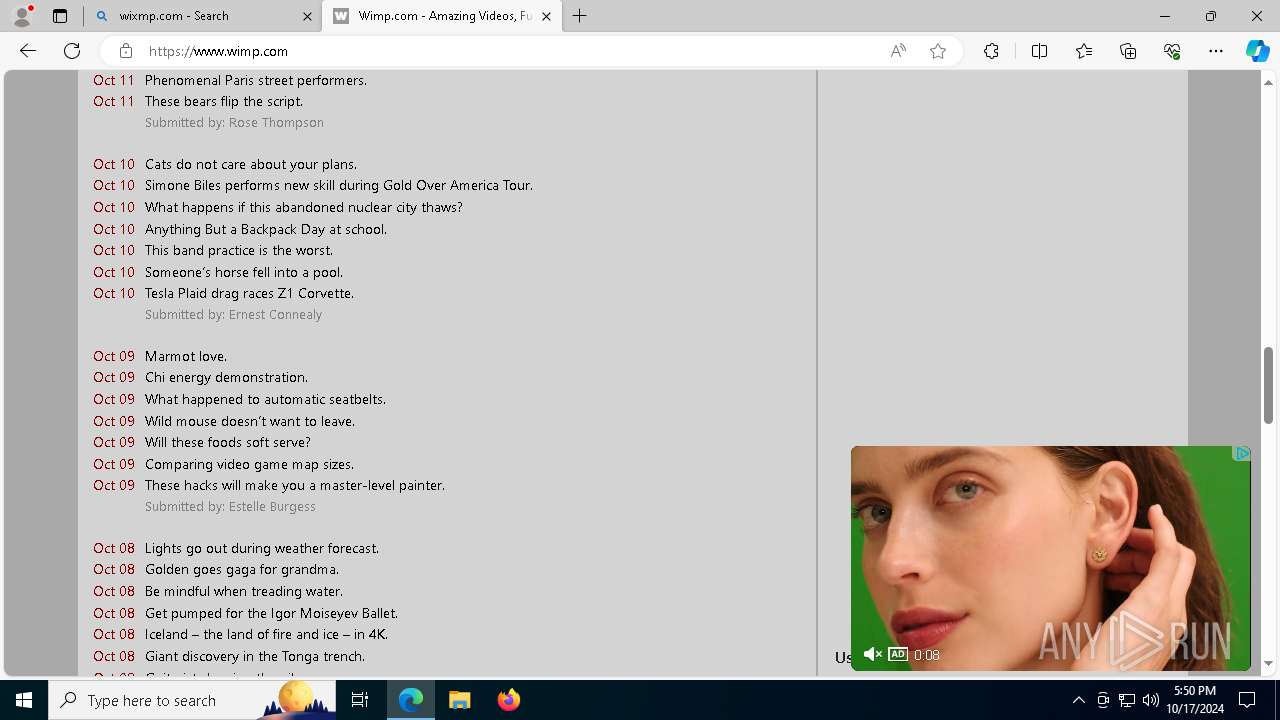This screenshot has height=720, width=1280.
Task: Open Be mindful when treading water
Action: (x=244, y=591)
